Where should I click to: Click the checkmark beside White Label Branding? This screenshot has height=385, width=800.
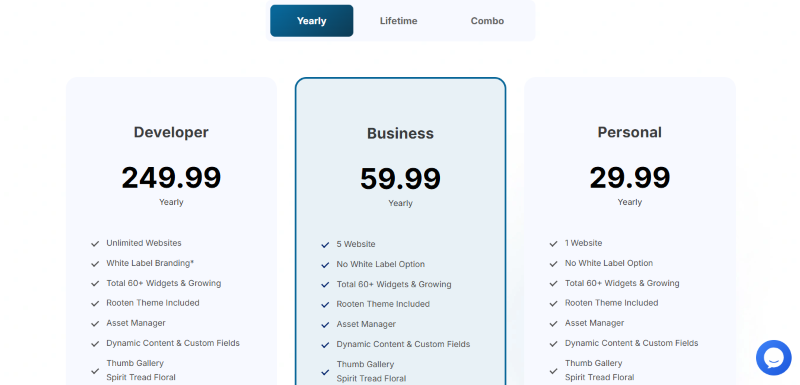click(x=95, y=264)
